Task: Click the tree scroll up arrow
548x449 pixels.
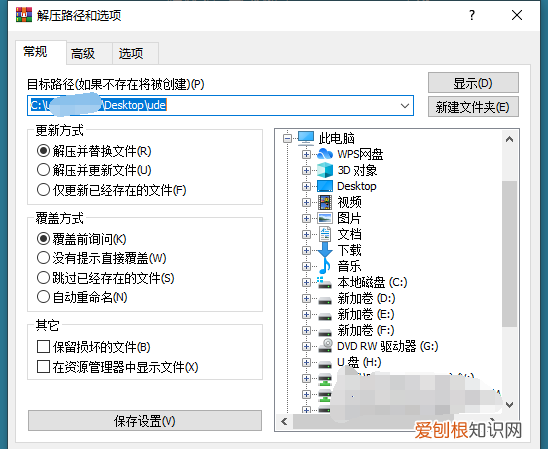Action: tap(510, 139)
